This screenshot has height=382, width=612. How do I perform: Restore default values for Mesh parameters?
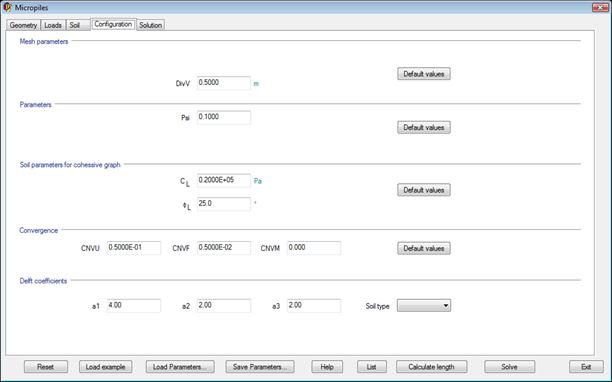coord(424,74)
